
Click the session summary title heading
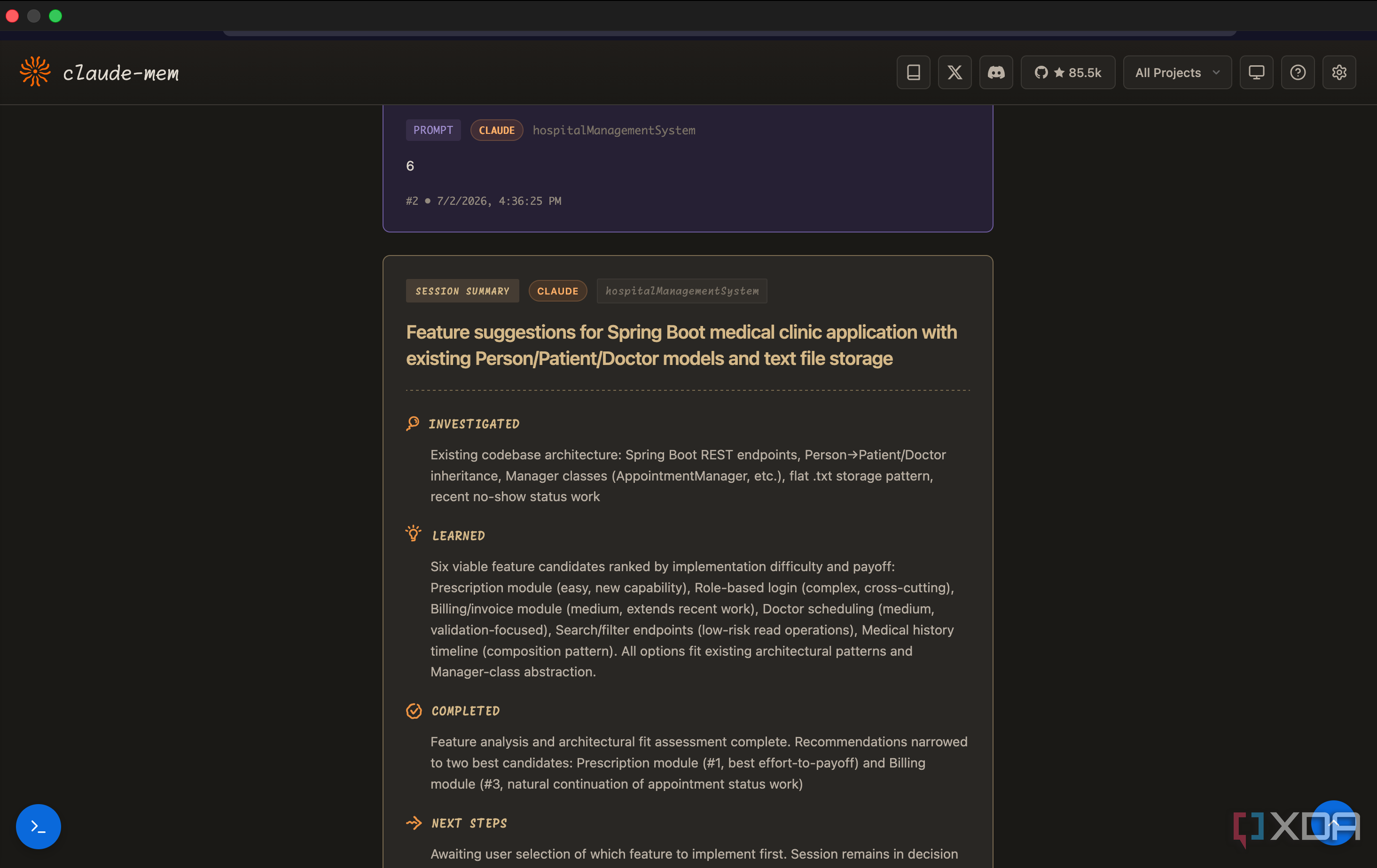click(681, 345)
